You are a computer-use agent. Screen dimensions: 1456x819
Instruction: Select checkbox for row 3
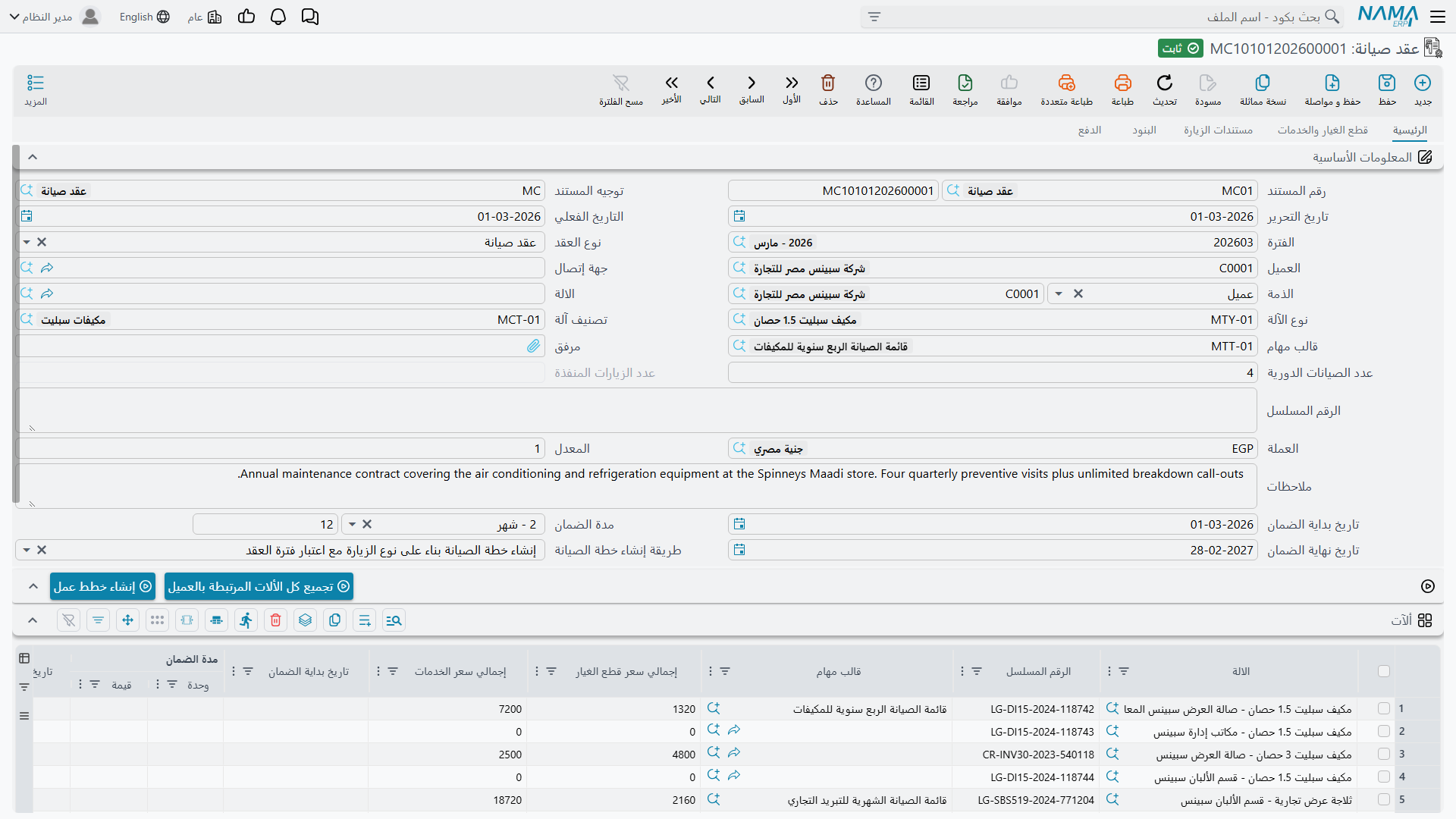click(x=1384, y=754)
